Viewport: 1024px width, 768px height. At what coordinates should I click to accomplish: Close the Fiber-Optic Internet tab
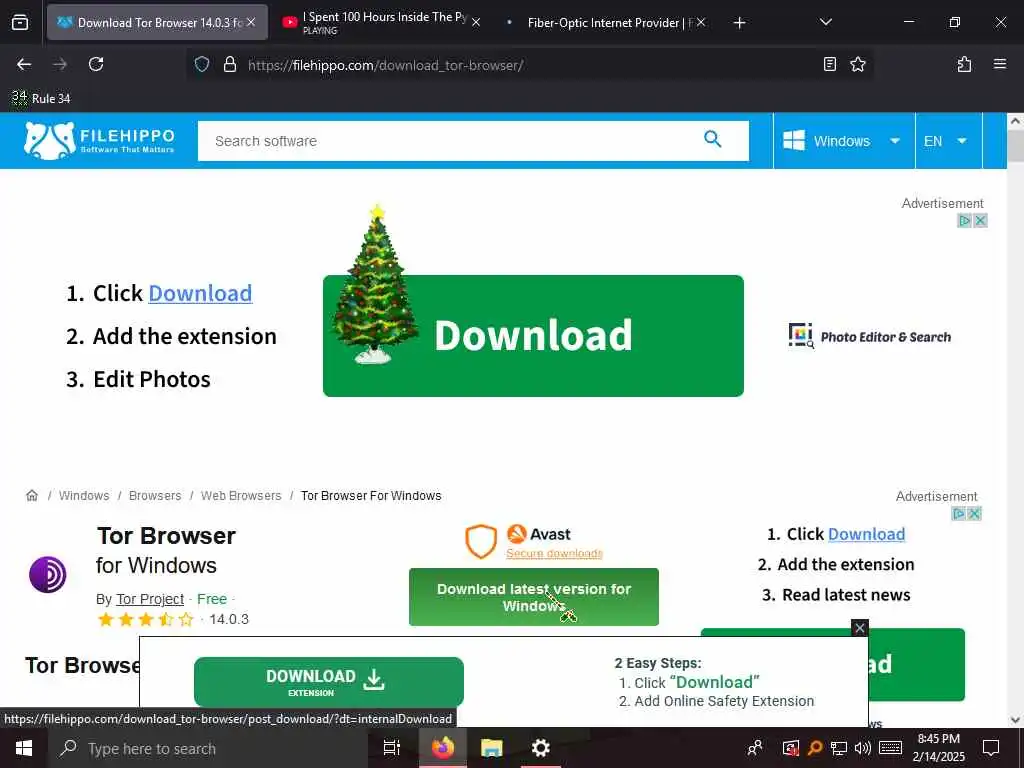point(701,22)
